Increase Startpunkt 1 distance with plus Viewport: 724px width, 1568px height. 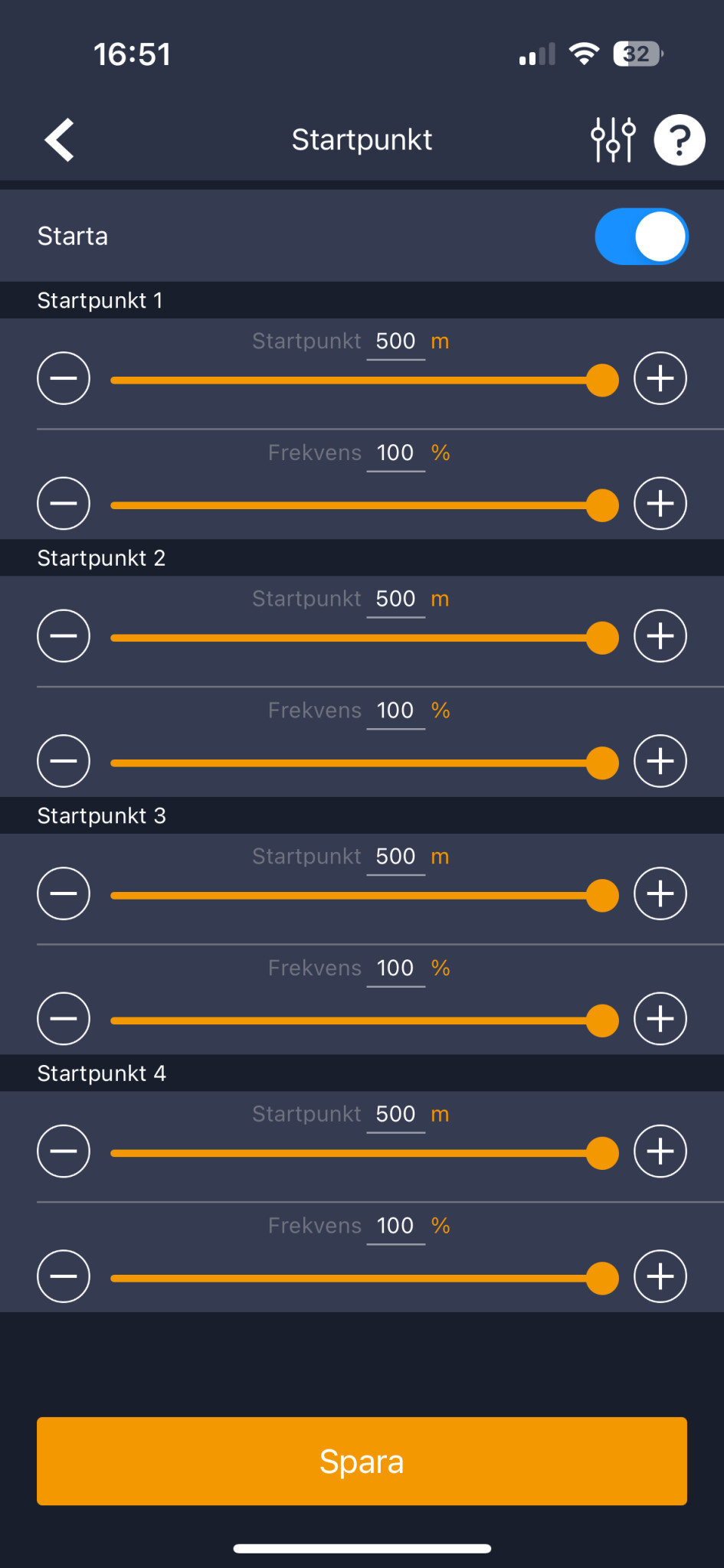tap(660, 378)
